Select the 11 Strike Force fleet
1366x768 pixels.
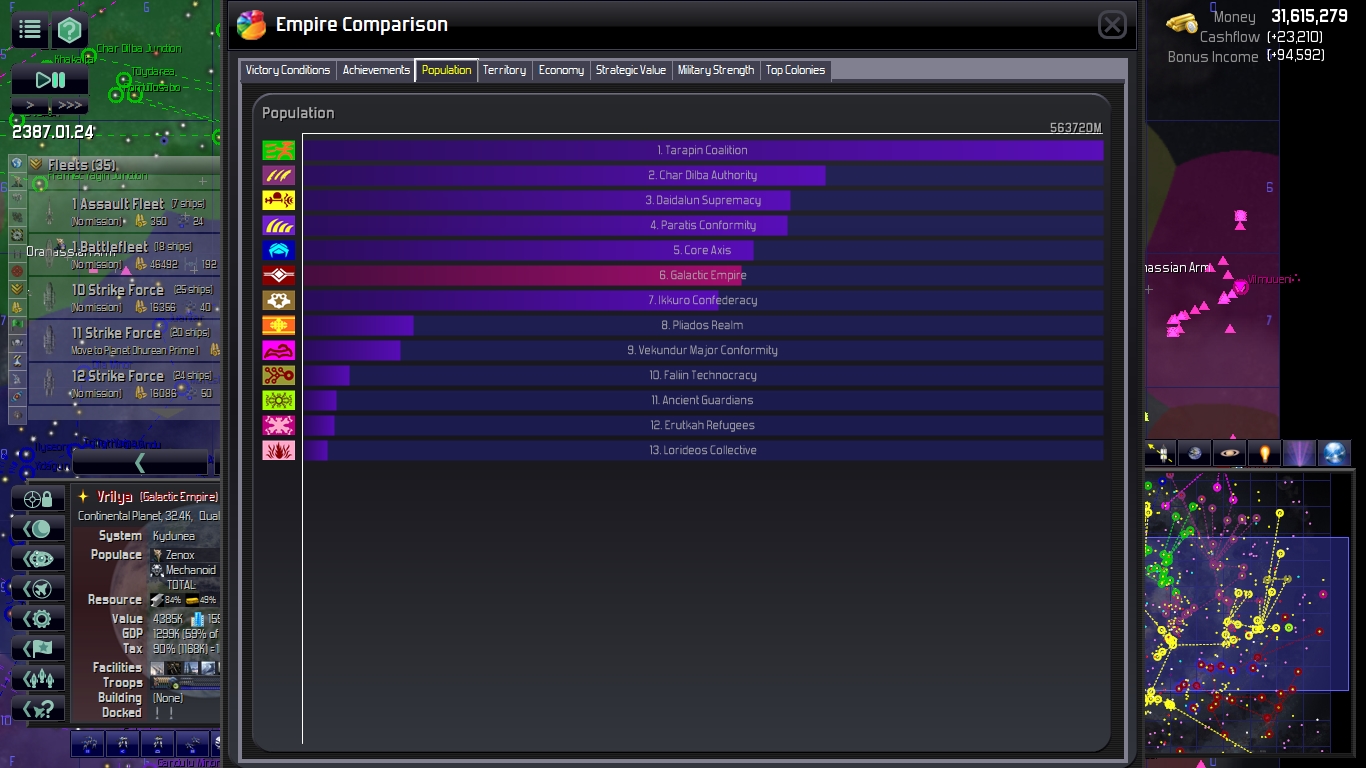(x=124, y=340)
